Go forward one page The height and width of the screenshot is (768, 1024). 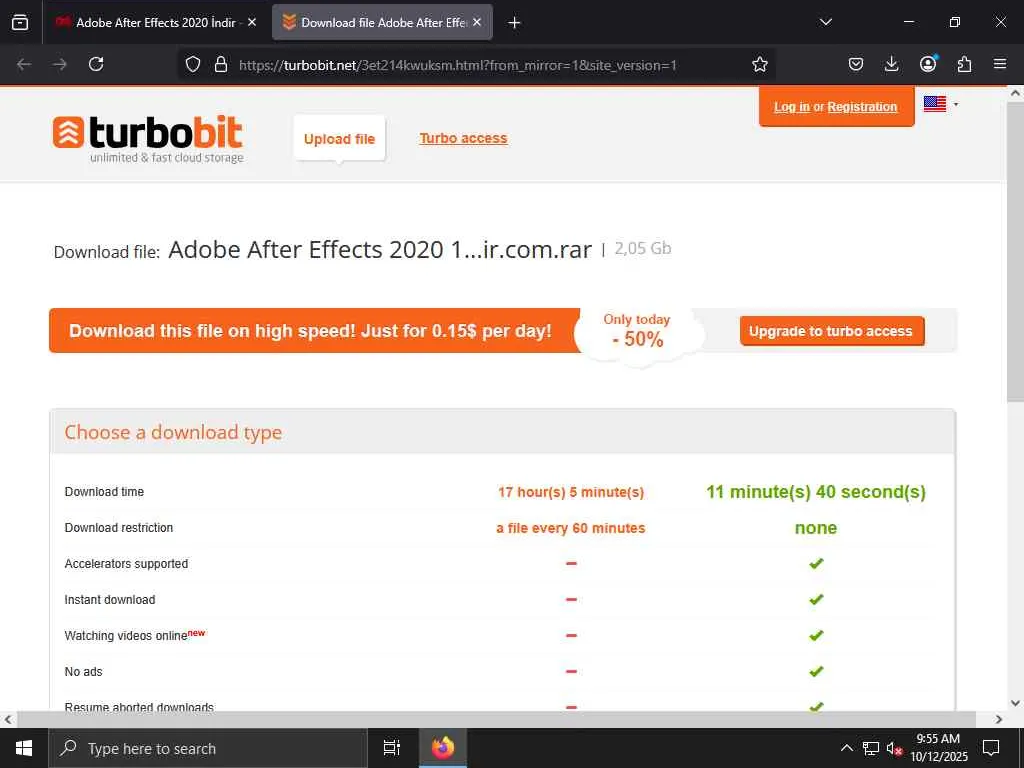[x=60, y=64]
